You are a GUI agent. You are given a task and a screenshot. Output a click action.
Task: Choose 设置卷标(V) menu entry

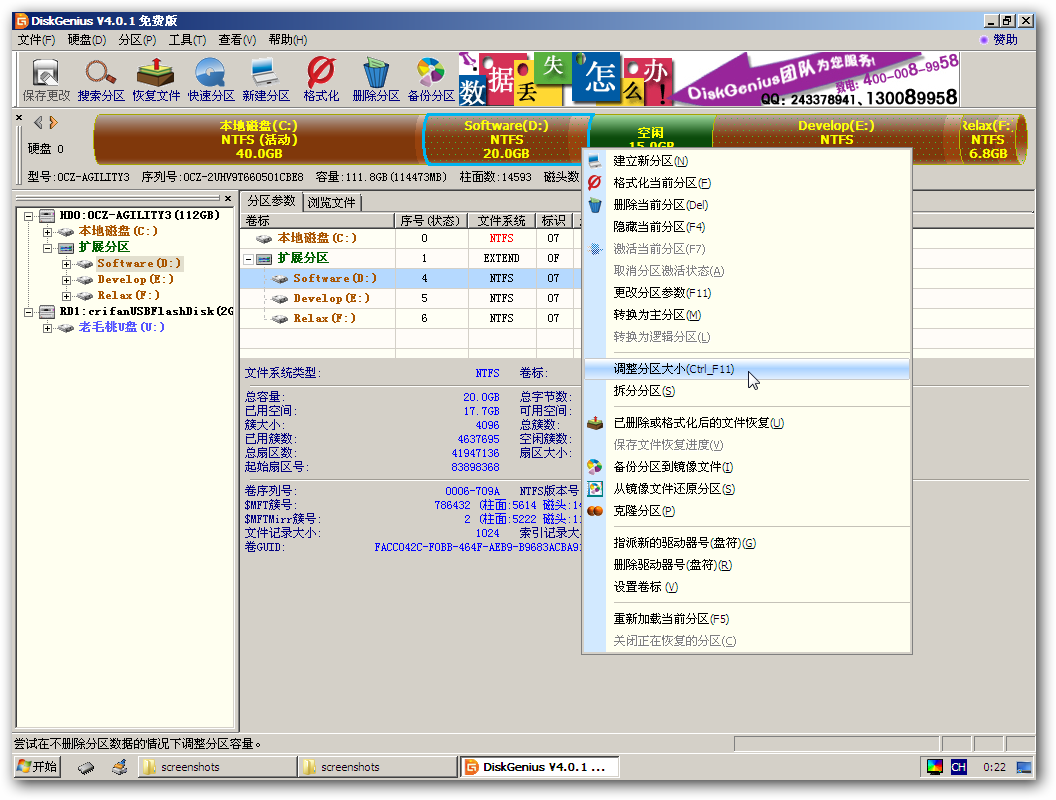pyautogui.click(x=748, y=587)
